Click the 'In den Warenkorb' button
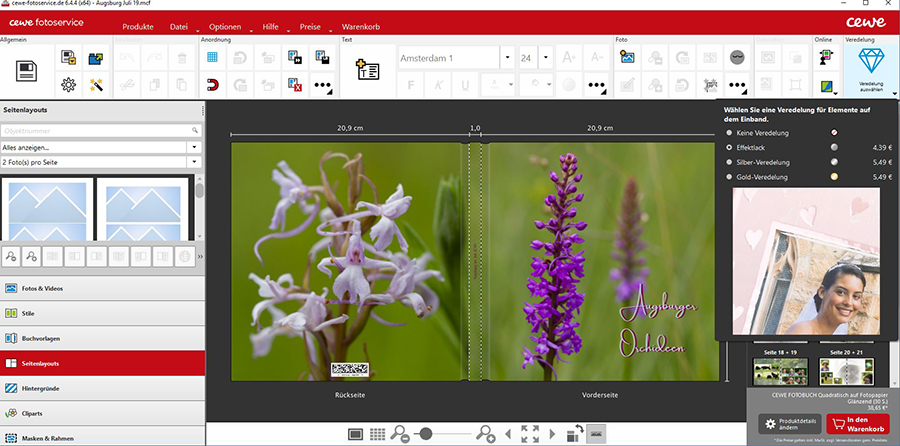 857,424
